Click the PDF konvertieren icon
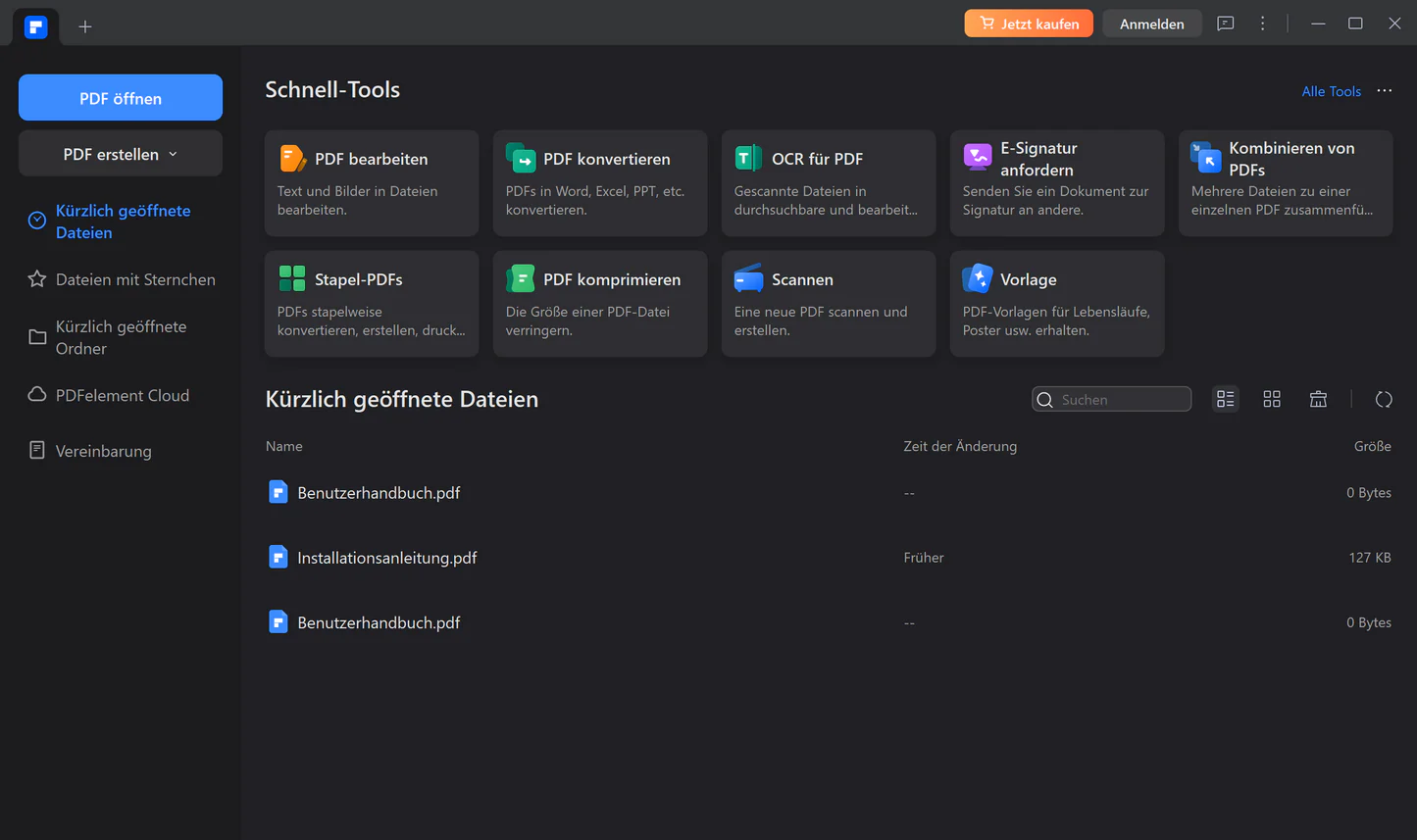Viewport: 1417px width, 840px height. [521, 158]
